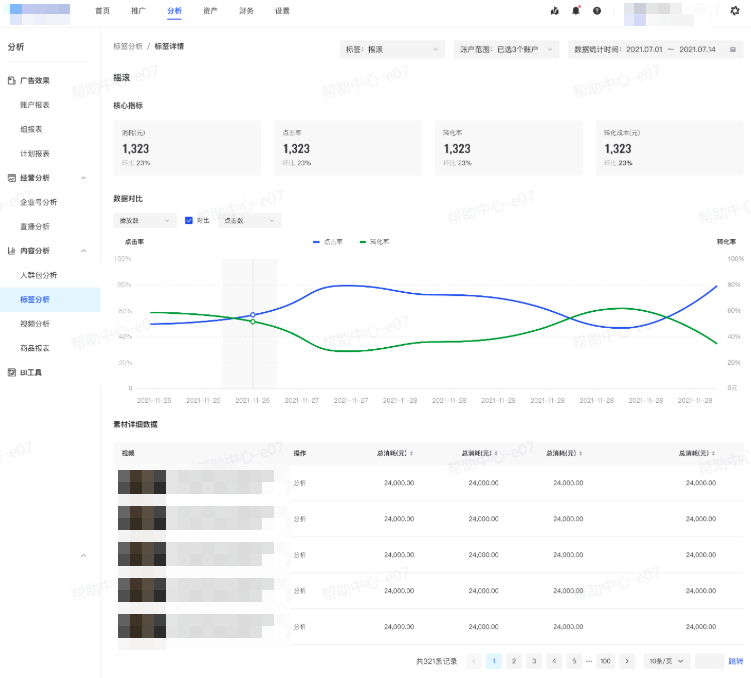751x678 pixels.
Task: Collapse the 内容分析 section chevron
Action: [83, 251]
